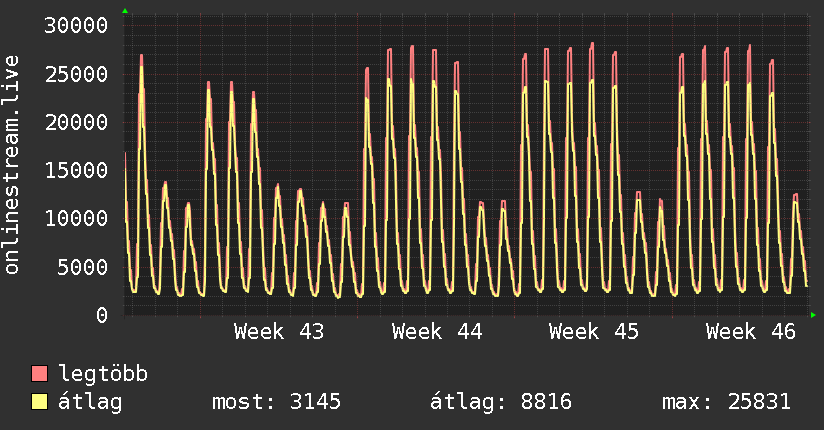Viewport: 824px width, 430px height.
Task: Click the Week 45 axis label
Action: click(x=594, y=332)
